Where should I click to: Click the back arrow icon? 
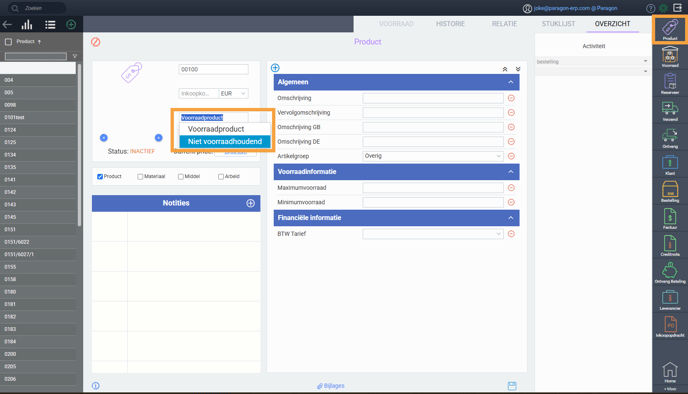point(7,25)
